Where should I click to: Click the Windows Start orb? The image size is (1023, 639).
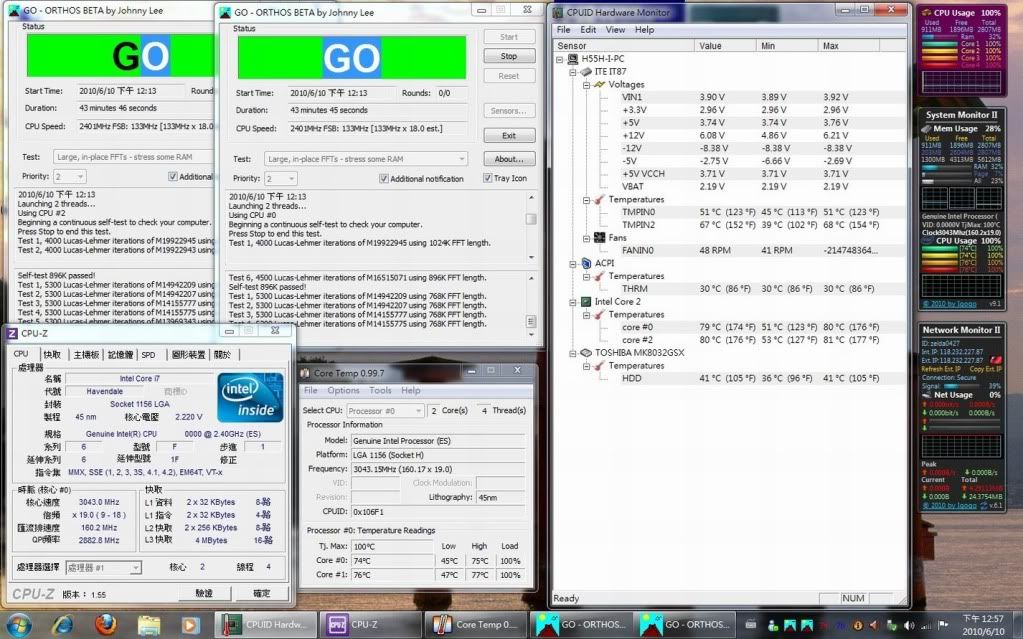[19, 624]
